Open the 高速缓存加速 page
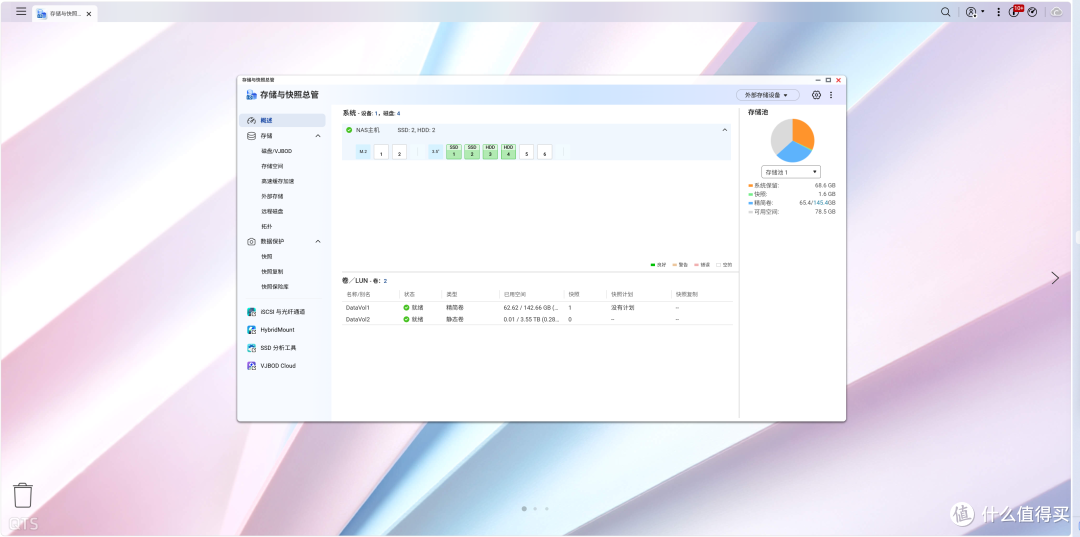Screen dimensions: 1080x537 [278, 181]
